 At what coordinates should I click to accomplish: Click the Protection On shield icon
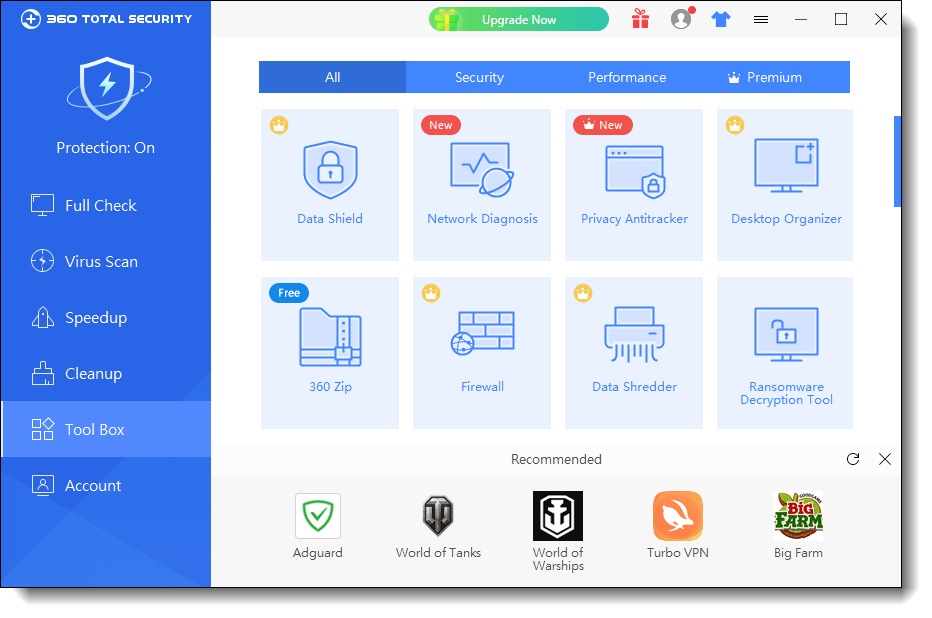(108, 89)
